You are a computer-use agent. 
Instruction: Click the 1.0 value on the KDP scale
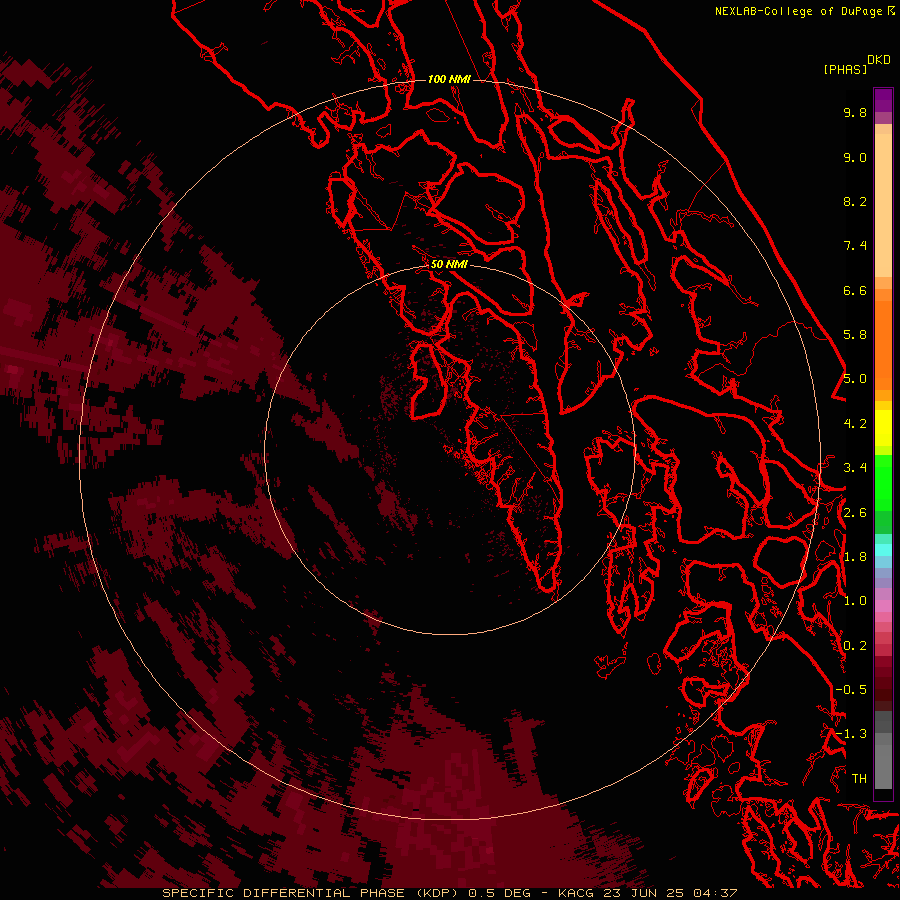pos(855,601)
